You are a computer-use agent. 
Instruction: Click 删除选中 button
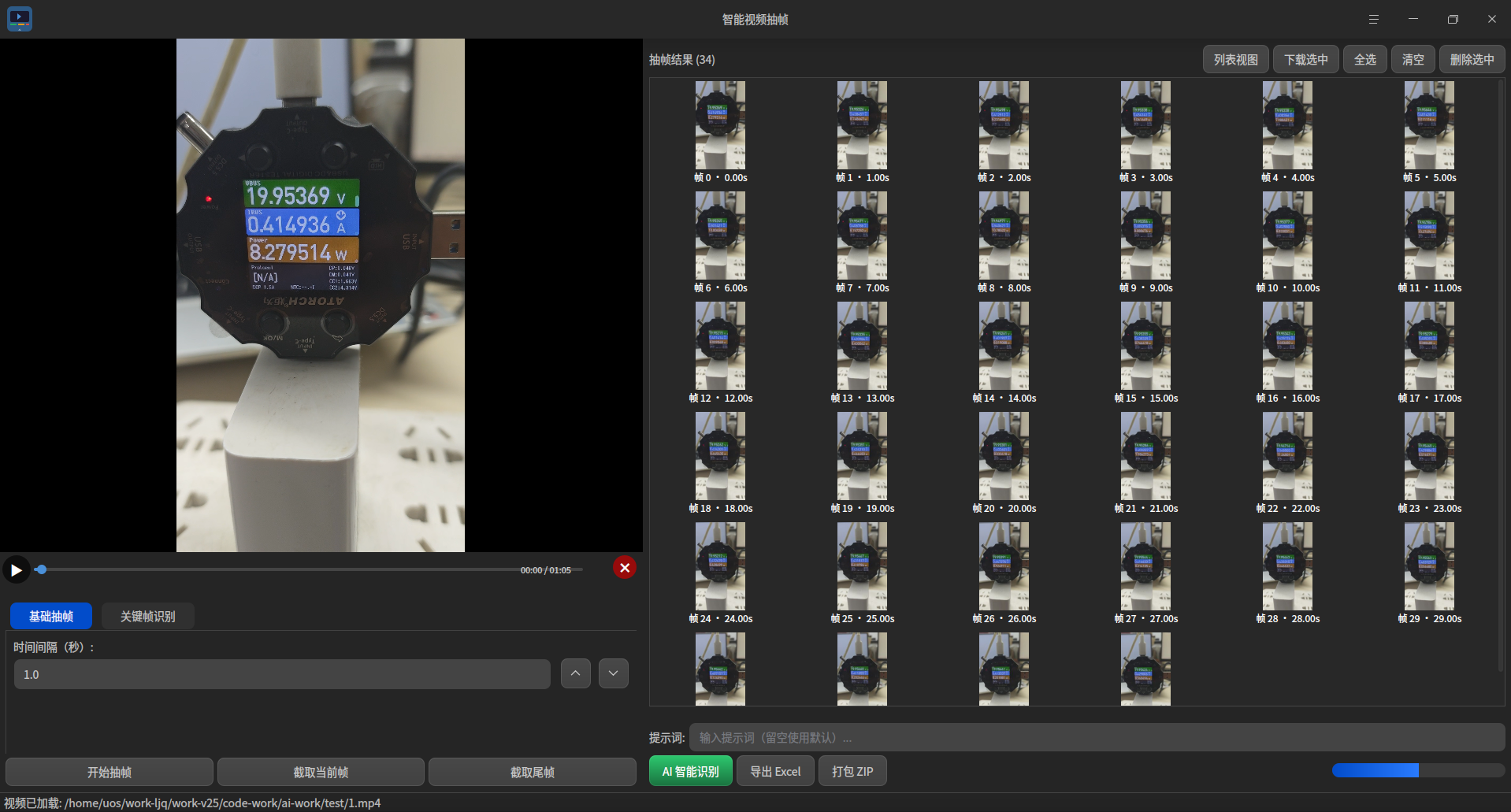pyautogui.click(x=1472, y=59)
